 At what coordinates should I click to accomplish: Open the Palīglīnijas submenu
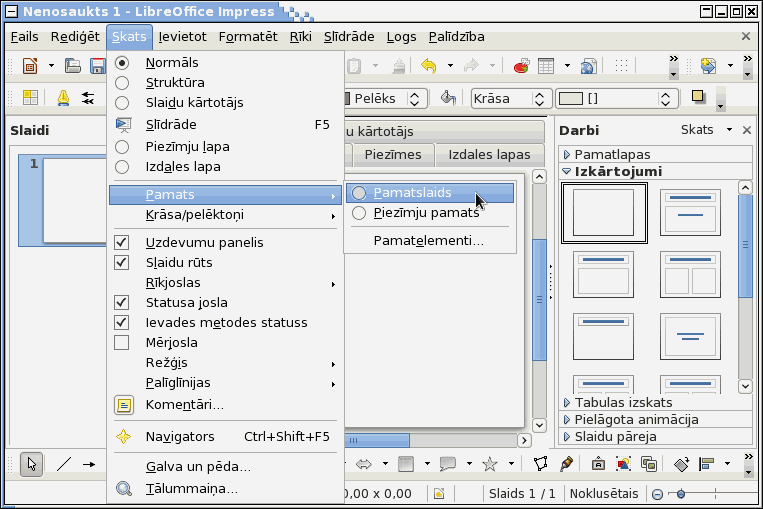click(225, 383)
